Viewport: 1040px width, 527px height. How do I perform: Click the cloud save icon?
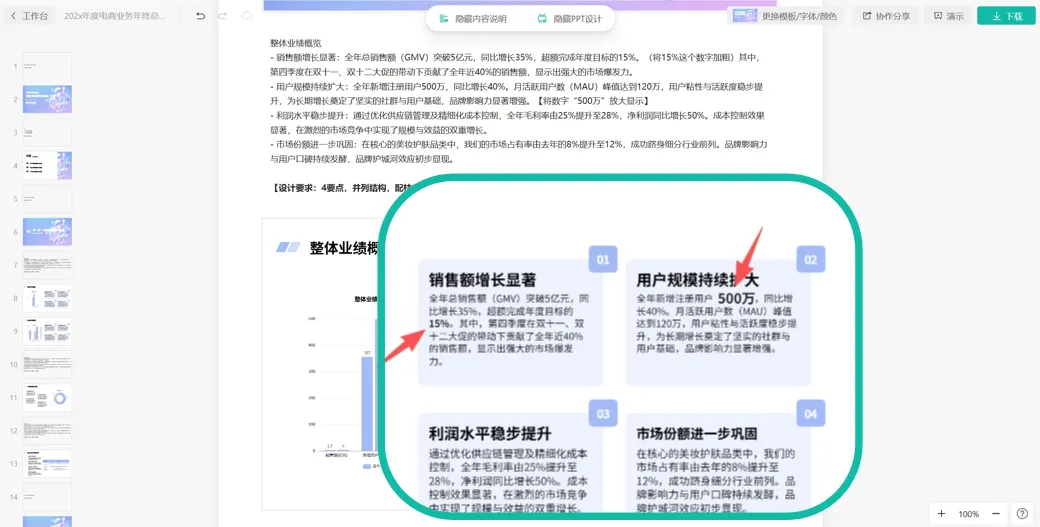(x=248, y=16)
